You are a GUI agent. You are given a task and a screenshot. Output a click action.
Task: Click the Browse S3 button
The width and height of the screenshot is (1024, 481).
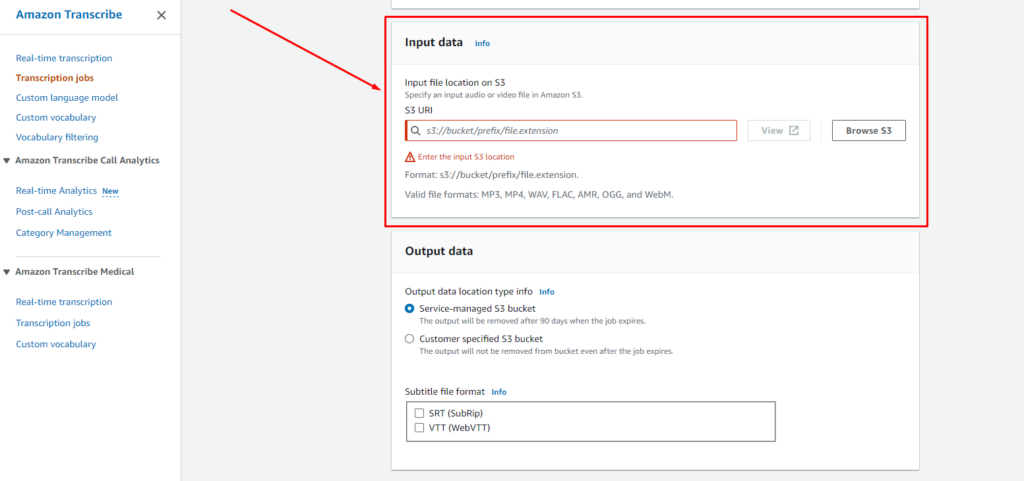click(x=869, y=131)
